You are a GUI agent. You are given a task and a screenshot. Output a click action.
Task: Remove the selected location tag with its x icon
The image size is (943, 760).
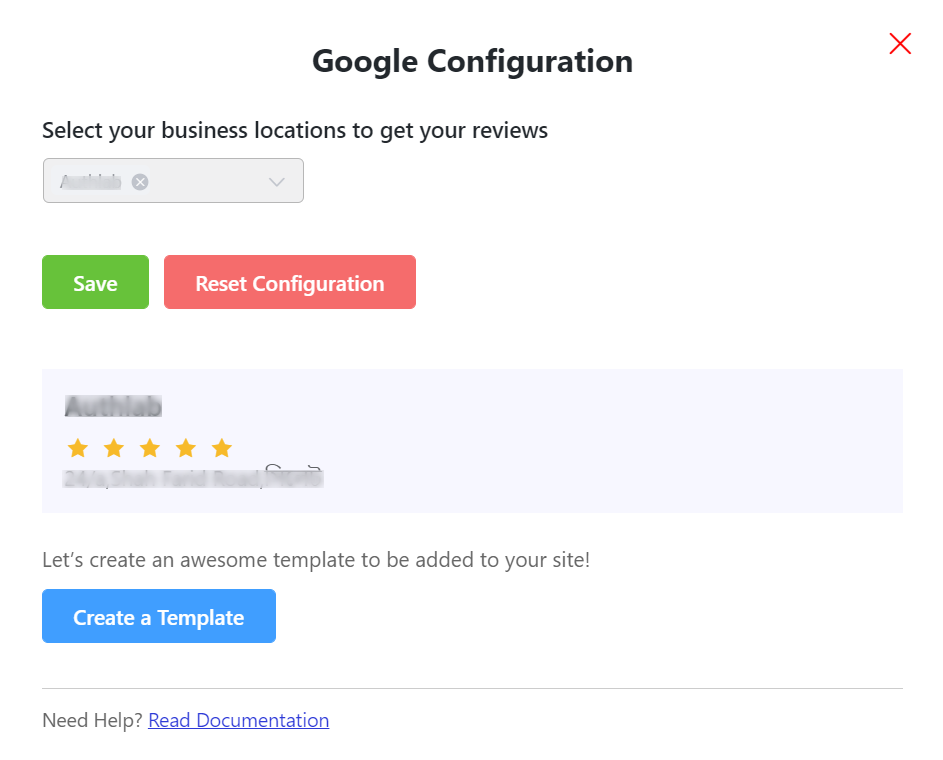pos(140,182)
